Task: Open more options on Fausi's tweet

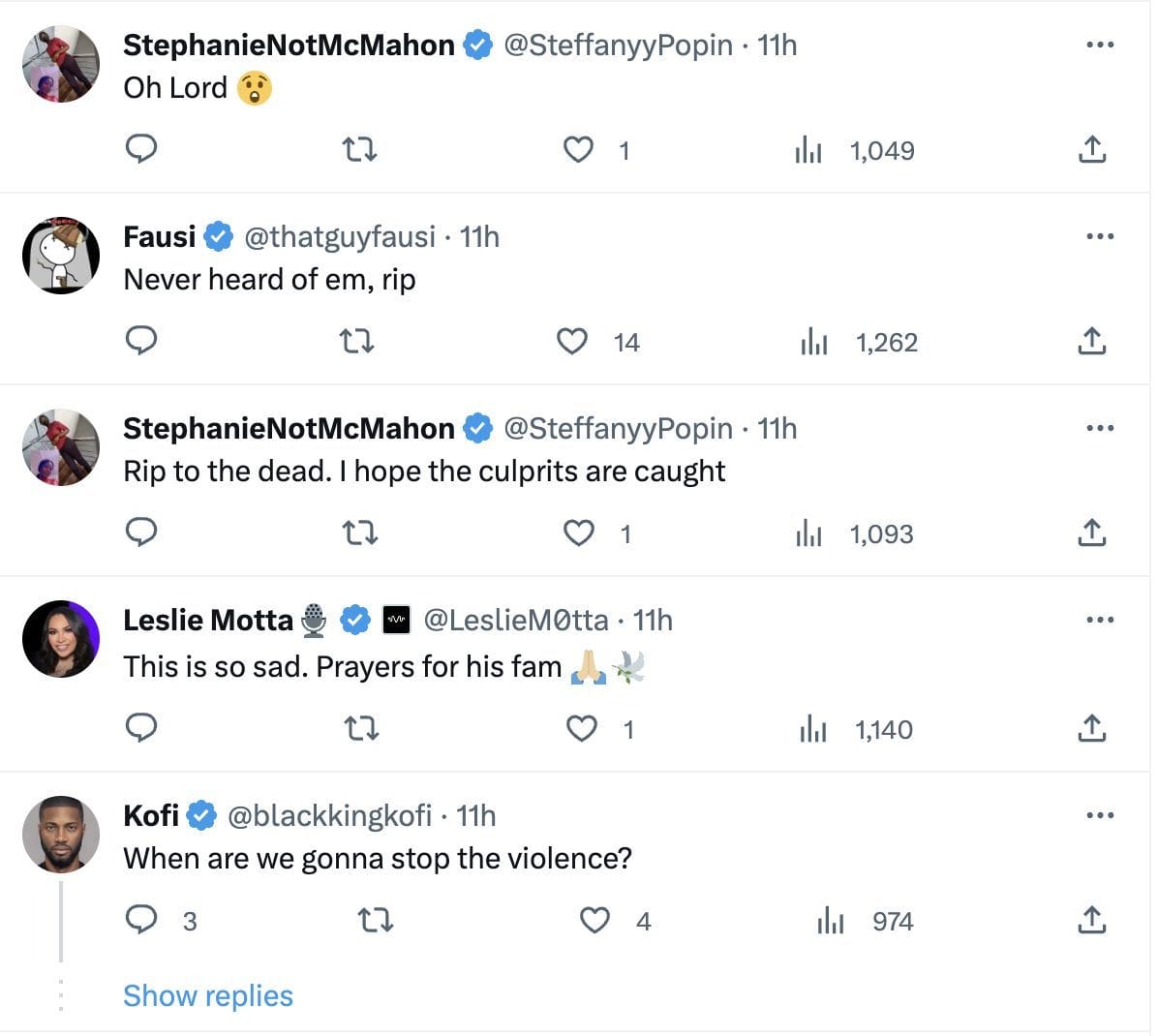Action: pyautogui.click(x=1100, y=236)
